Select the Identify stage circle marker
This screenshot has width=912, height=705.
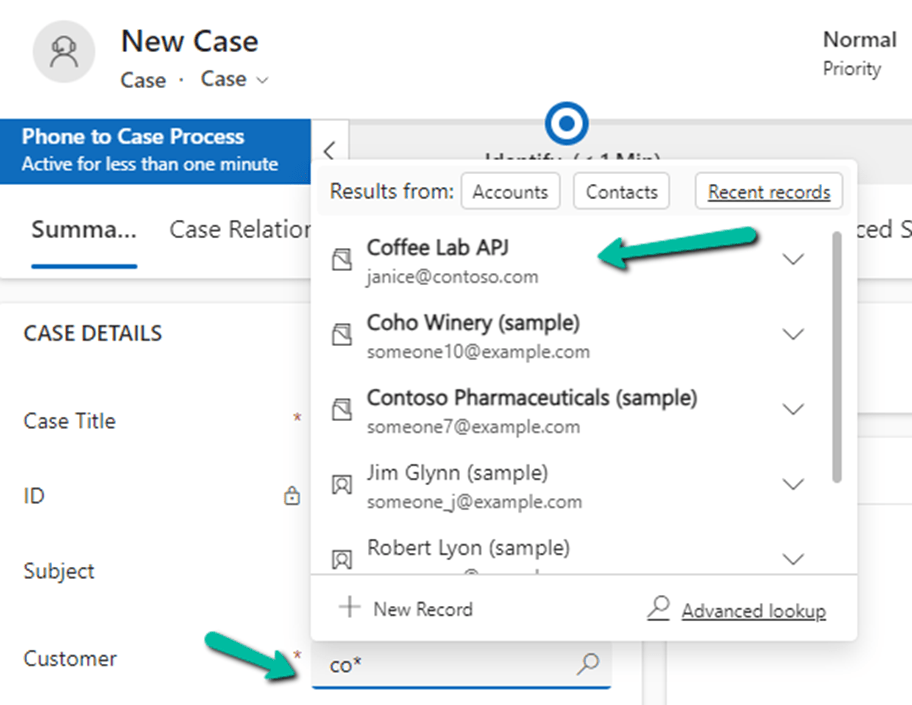pyautogui.click(x=567, y=124)
